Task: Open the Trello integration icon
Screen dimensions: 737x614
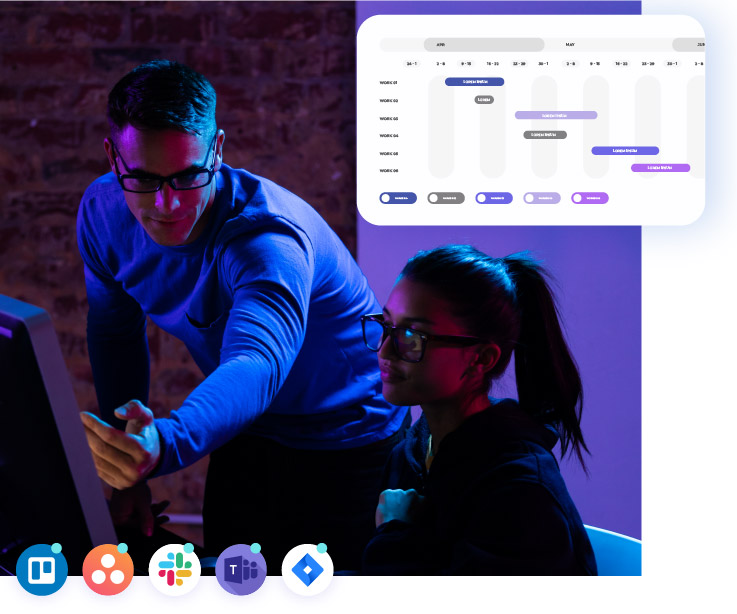Action: click(42, 569)
